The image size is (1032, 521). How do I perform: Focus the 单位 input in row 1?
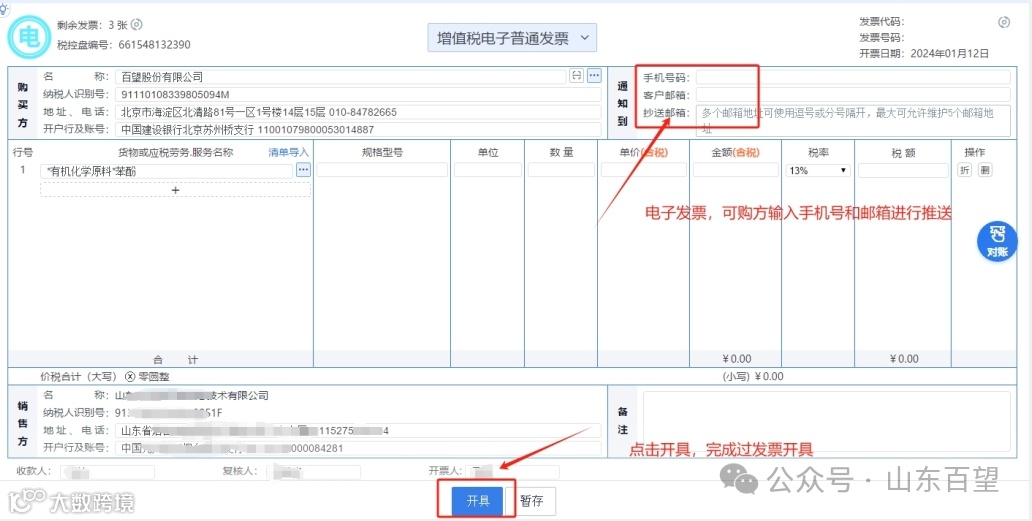tap(488, 170)
